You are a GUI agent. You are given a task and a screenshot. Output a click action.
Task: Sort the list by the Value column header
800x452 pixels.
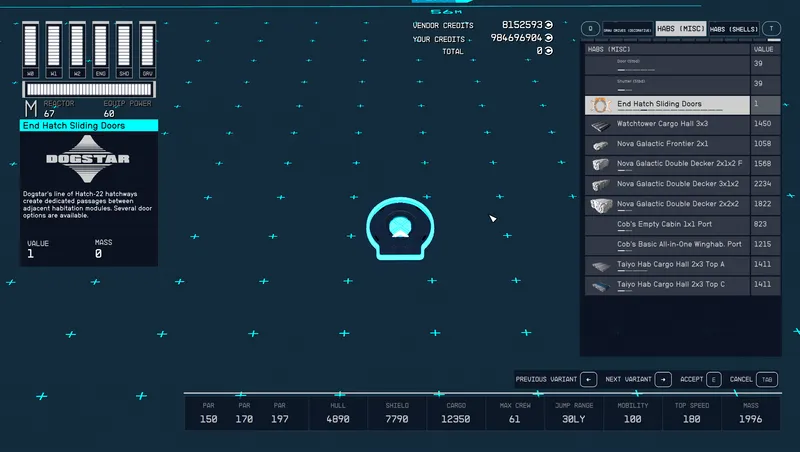point(765,49)
